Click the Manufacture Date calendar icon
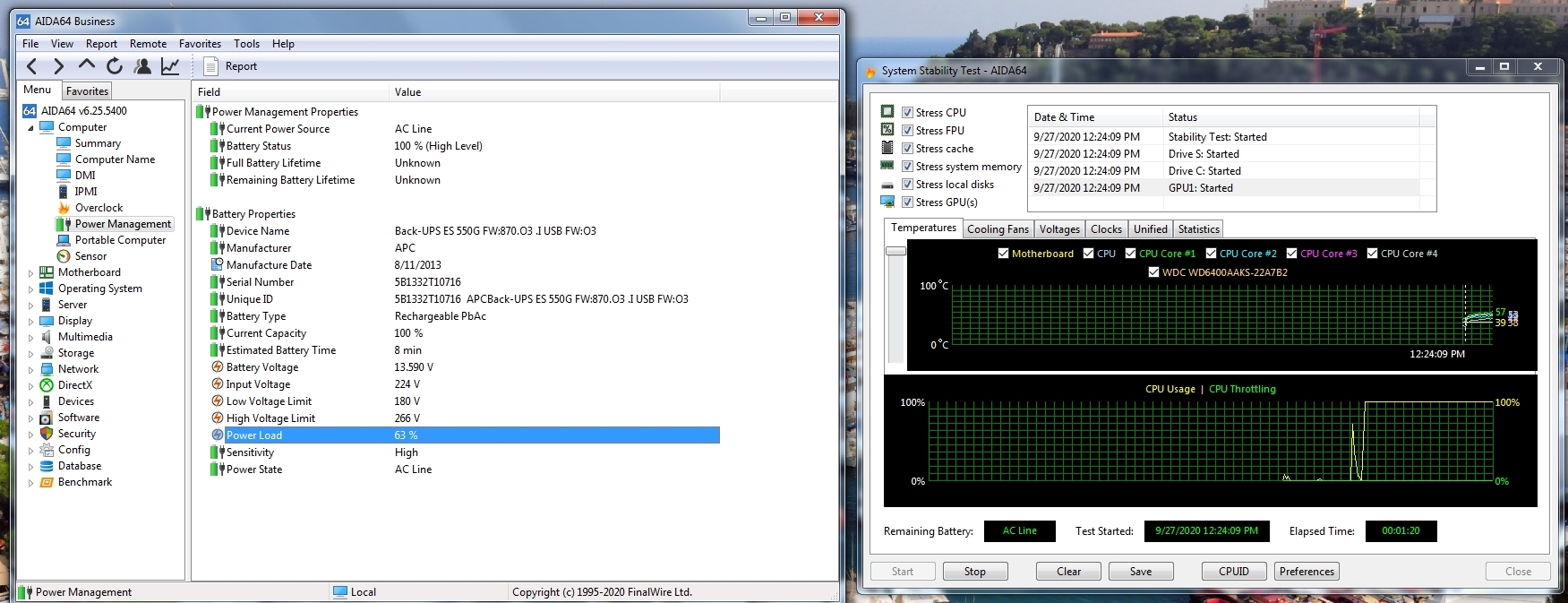 (x=217, y=265)
